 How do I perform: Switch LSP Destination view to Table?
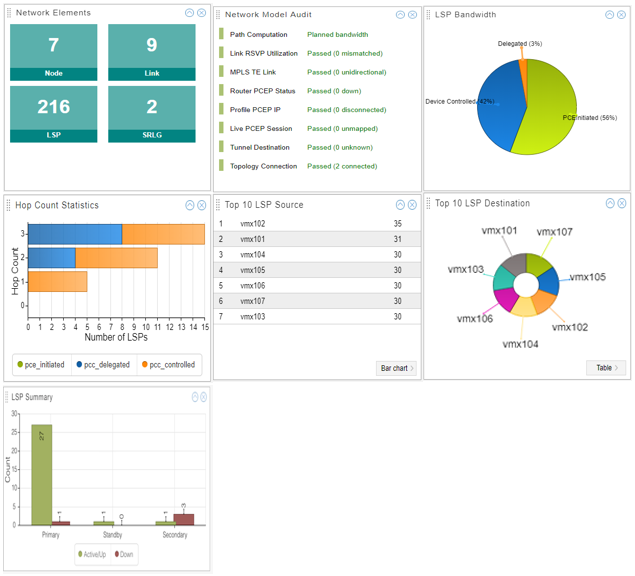606,368
